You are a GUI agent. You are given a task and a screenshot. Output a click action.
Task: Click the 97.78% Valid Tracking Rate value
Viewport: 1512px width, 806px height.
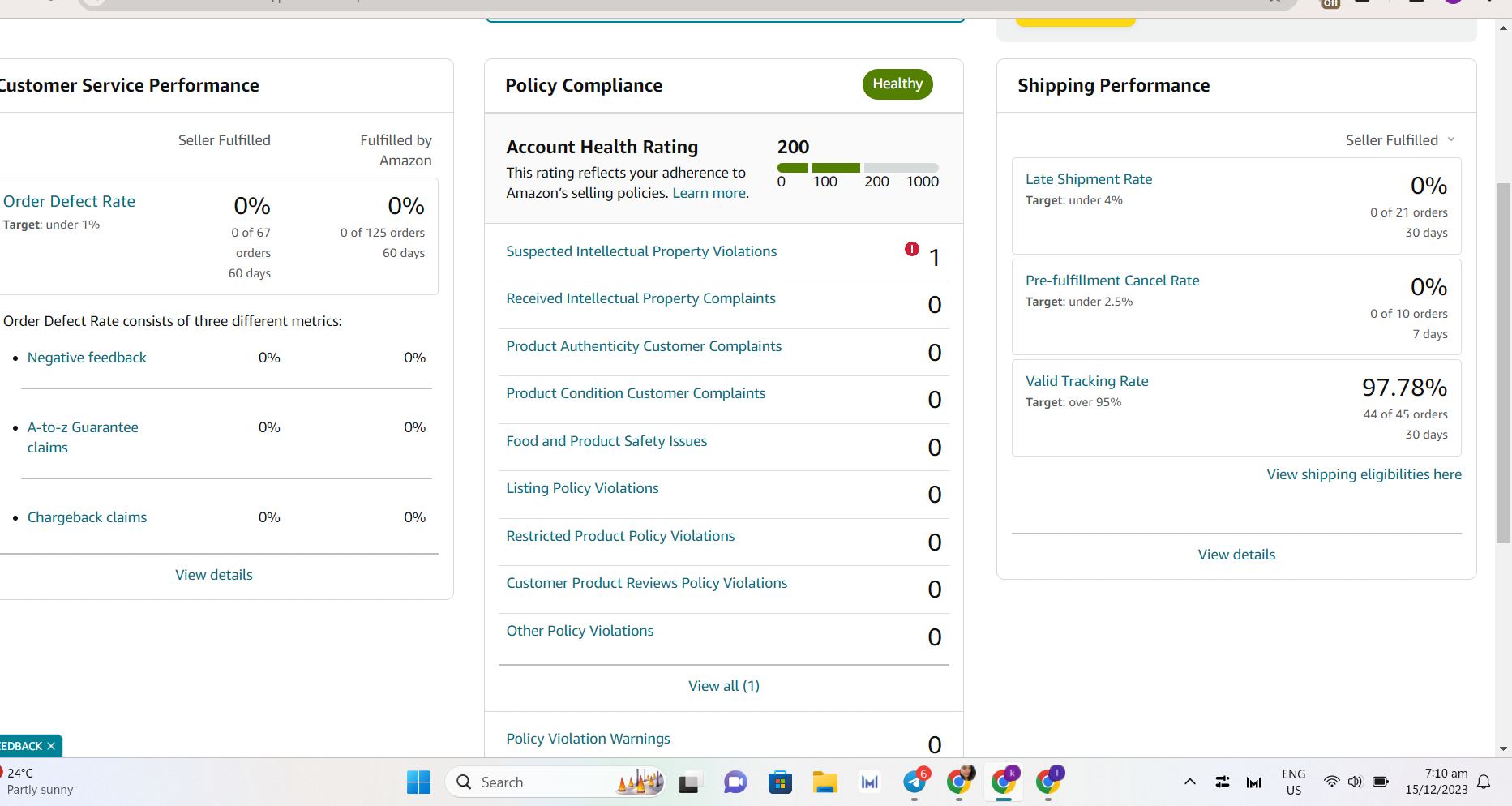pyautogui.click(x=1404, y=388)
